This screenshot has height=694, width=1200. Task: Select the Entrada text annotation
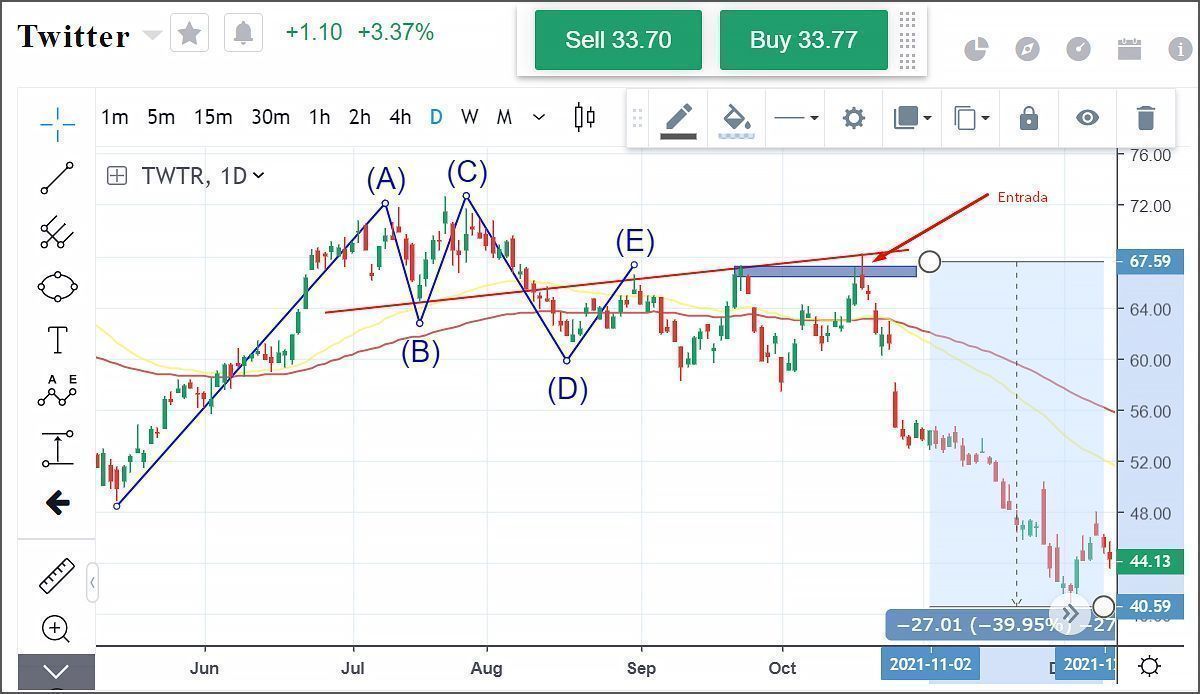click(x=1022, y=197)
